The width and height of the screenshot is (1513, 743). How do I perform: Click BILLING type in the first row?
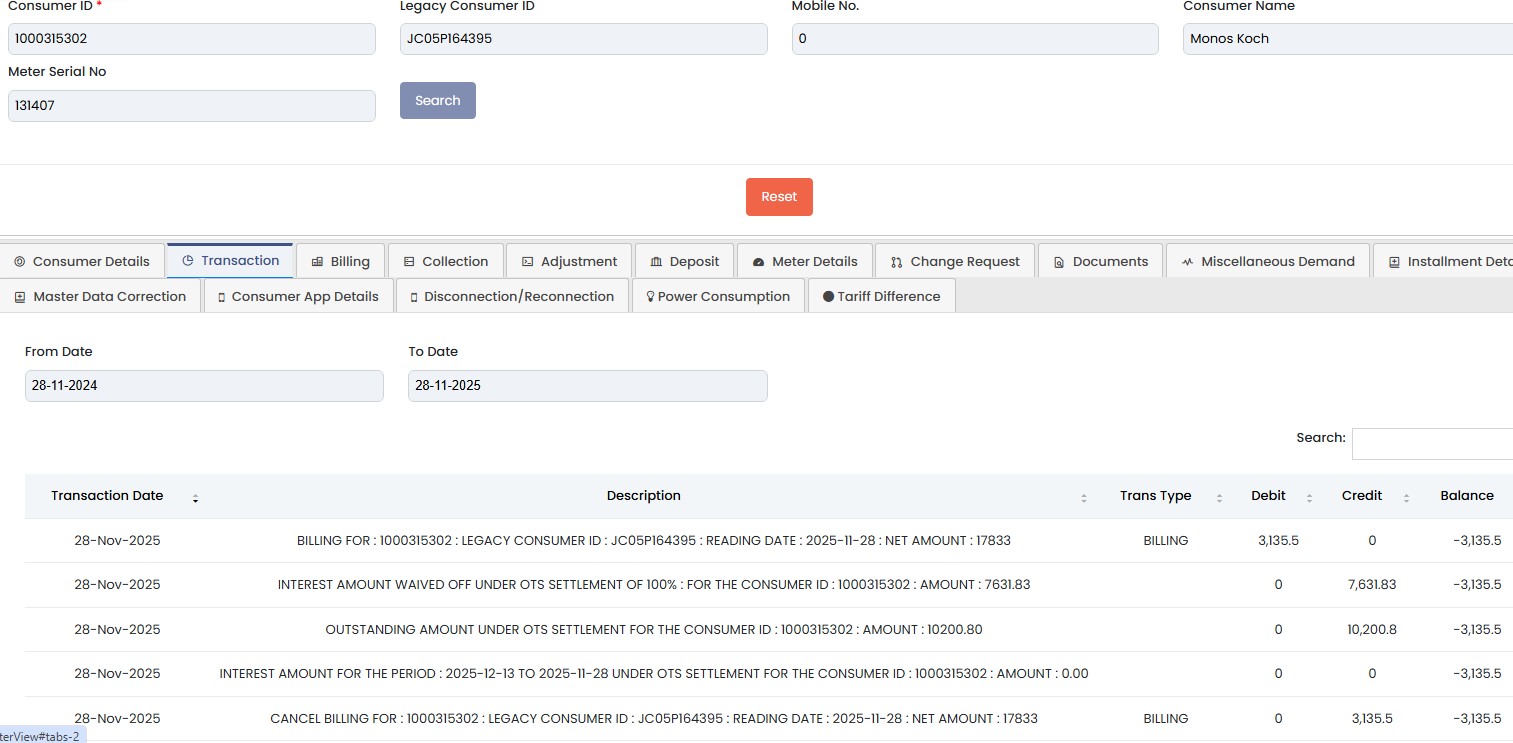[1166, 541]
